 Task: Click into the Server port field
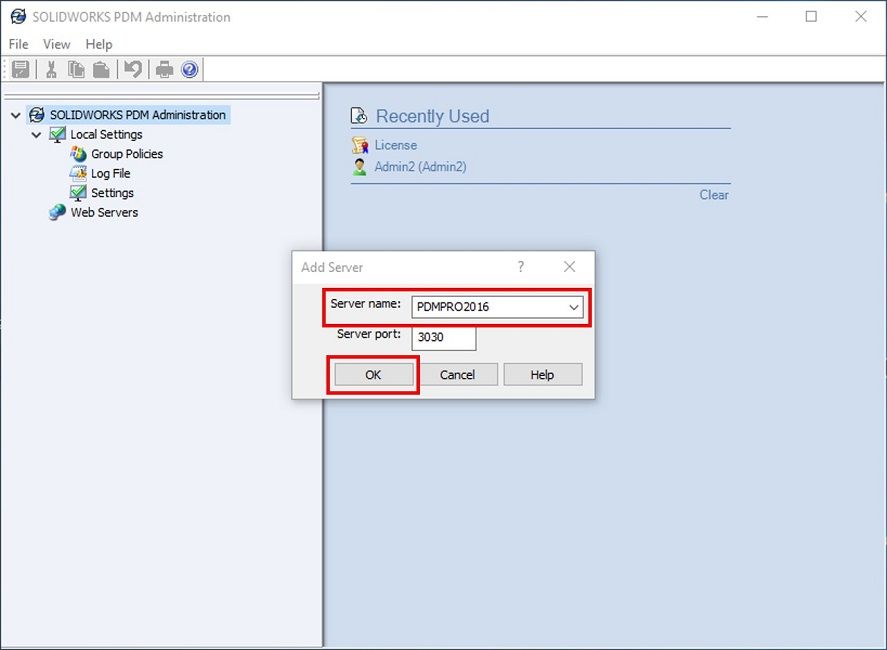[444, 337]
